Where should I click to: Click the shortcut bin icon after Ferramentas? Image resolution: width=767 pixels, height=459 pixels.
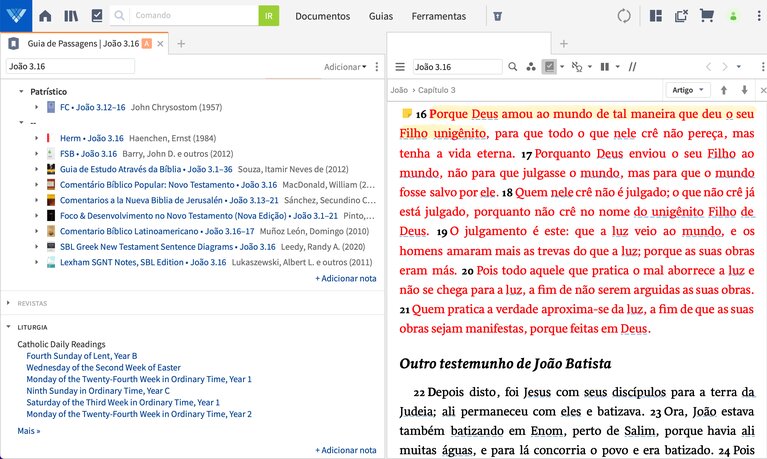click(497, 16)
